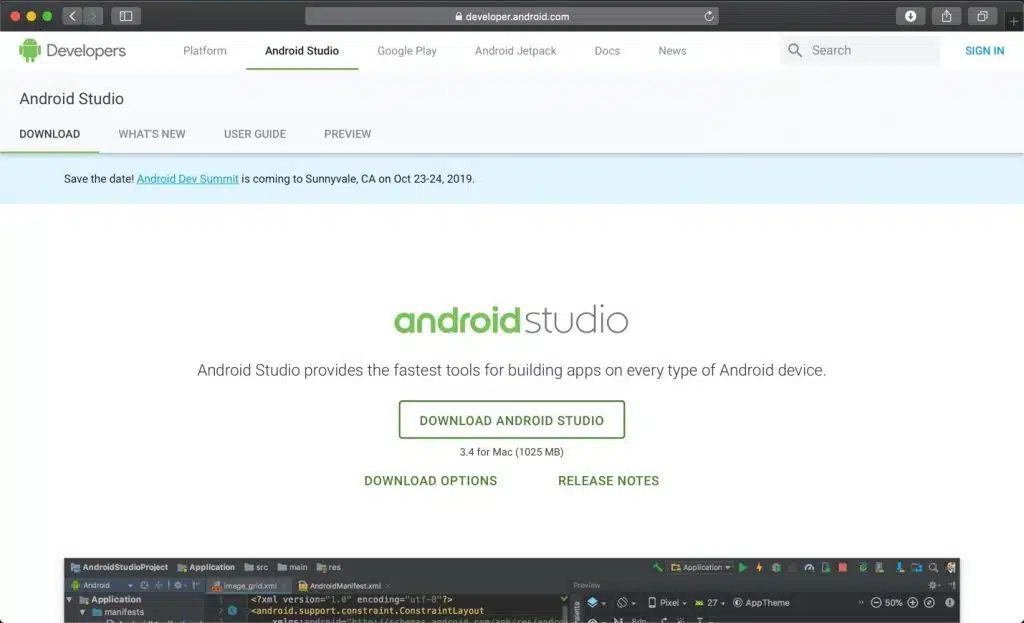Image resolution: width=1024 pixels, height=623 pixels.
Task: Sync project with Gradle files icon
Action: click(x=863, y=566)
